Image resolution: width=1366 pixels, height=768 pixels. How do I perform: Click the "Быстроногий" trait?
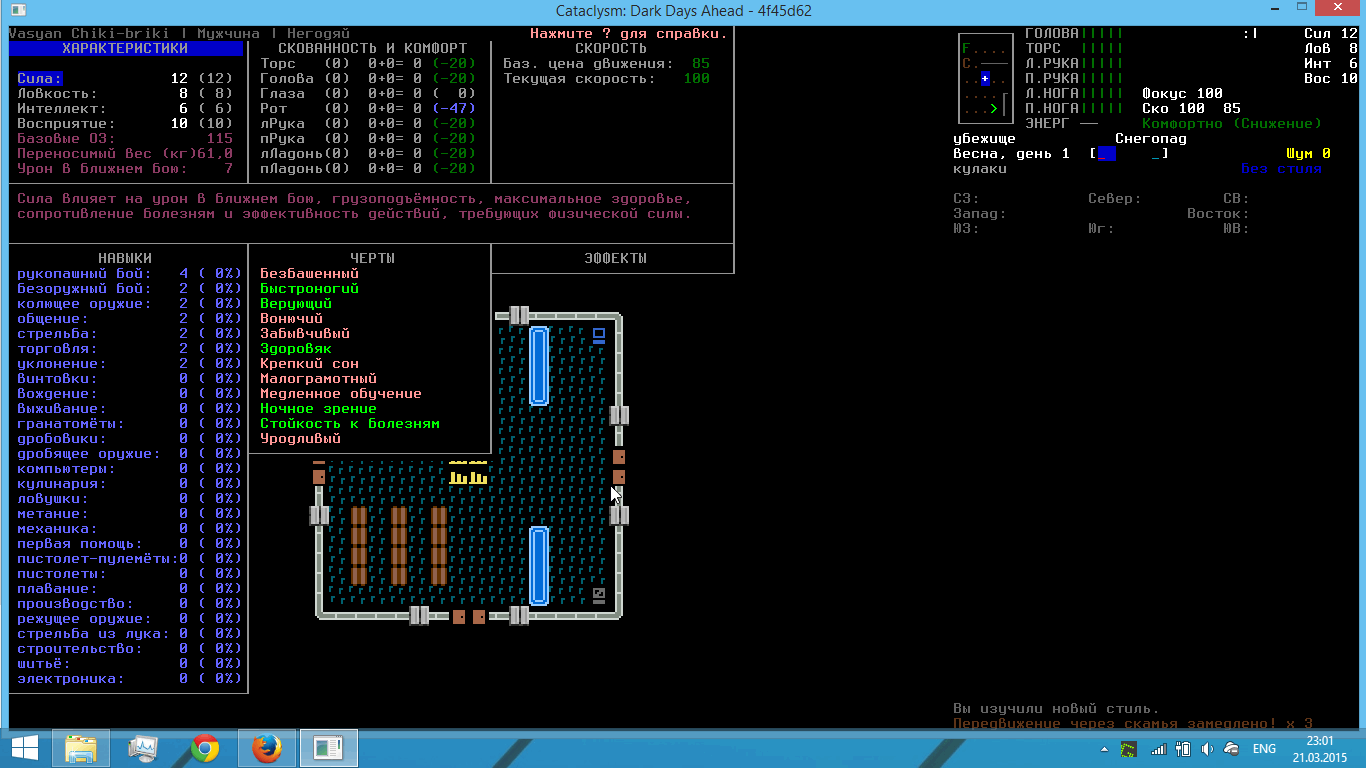(309, 288)
